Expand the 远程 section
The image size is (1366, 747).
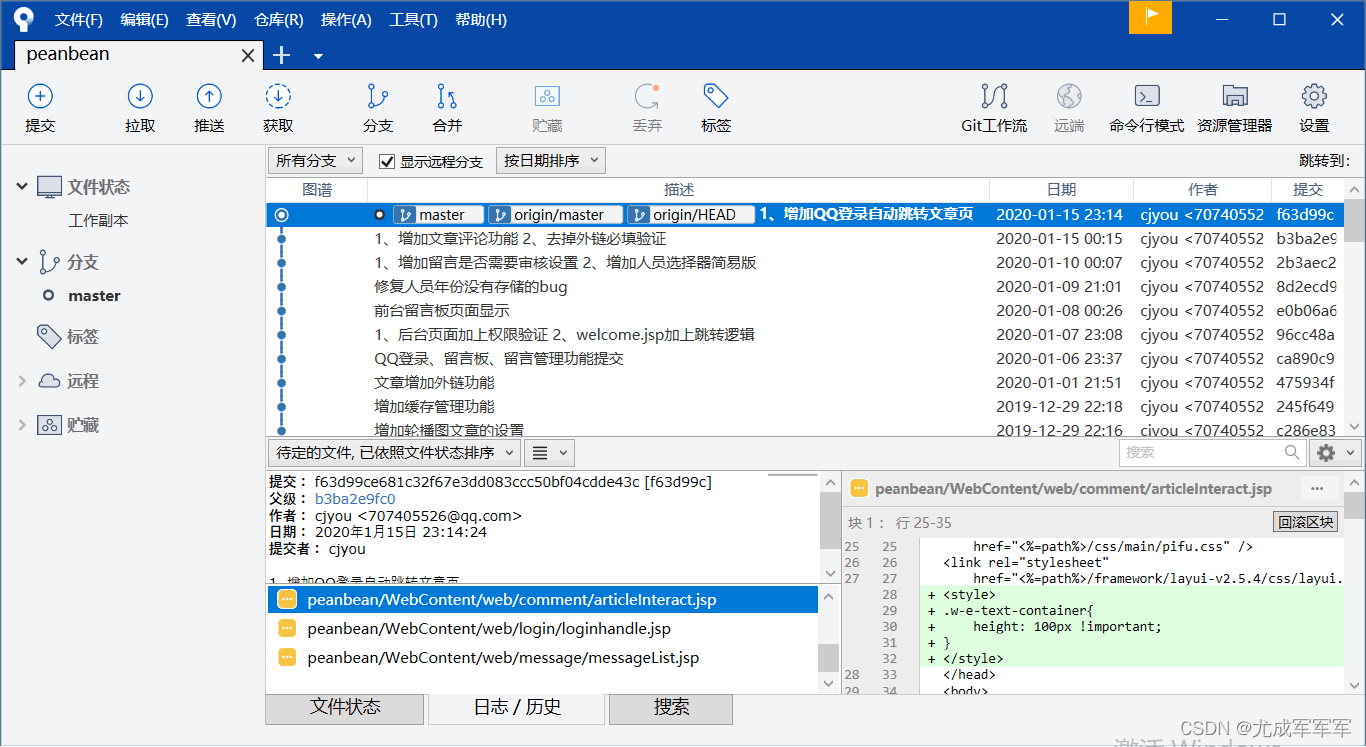(x=22, y=381)
